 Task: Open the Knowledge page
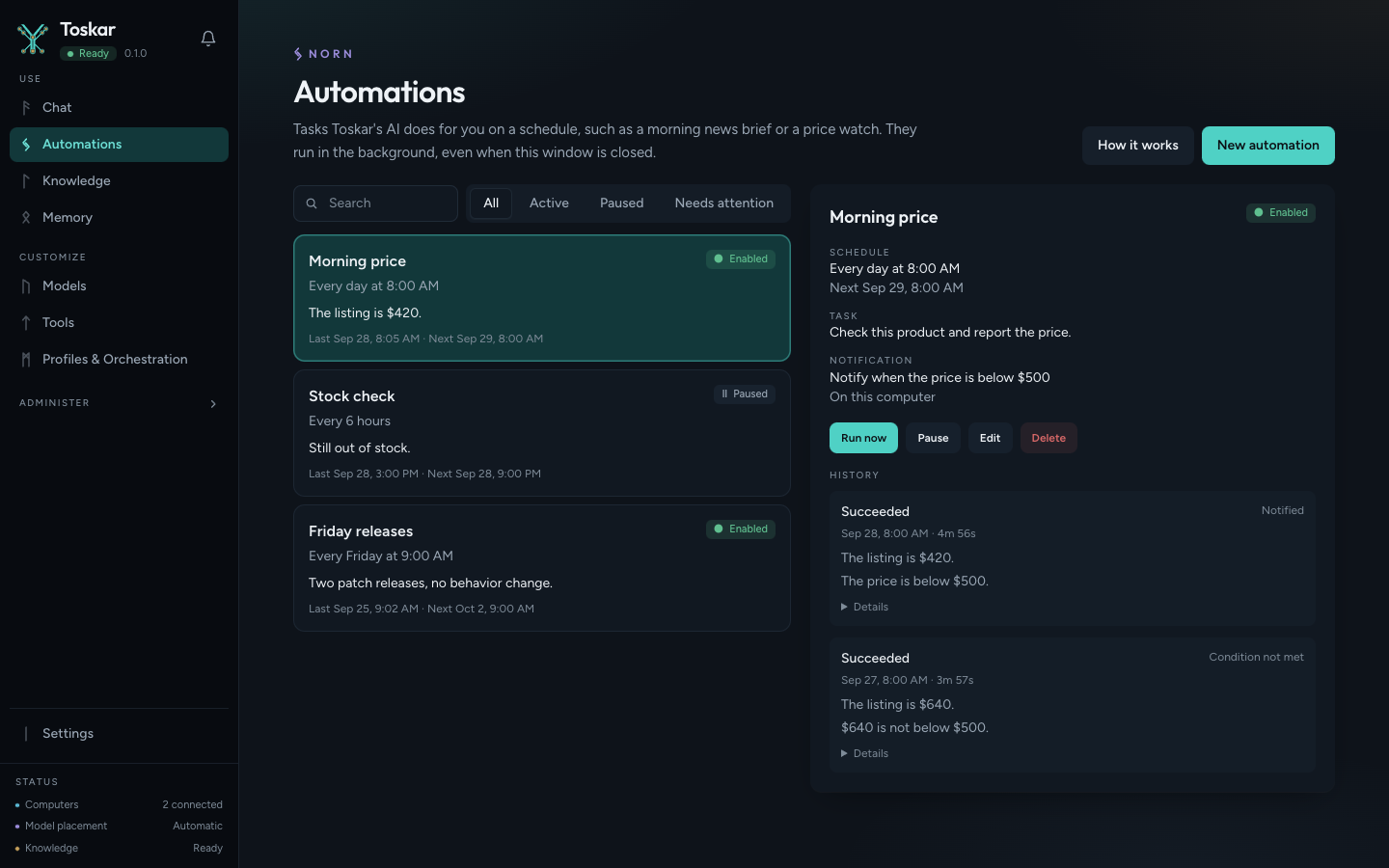click(x=119, y=181)
